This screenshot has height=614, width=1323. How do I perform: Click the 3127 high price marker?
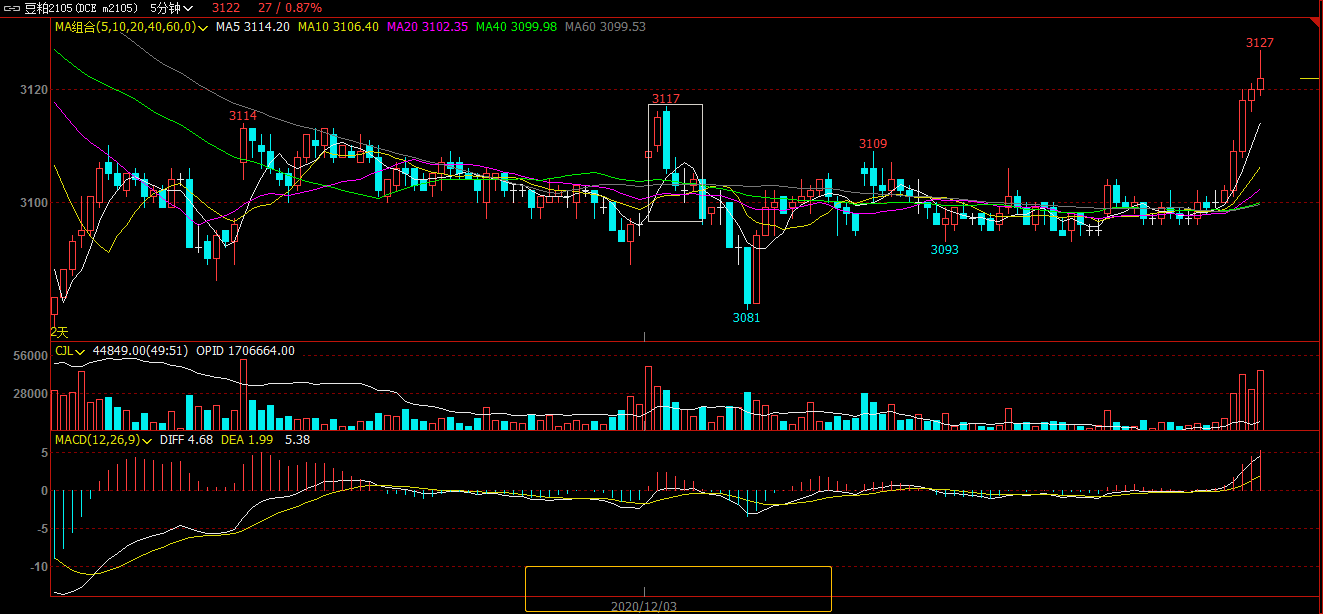pyautogui.click(x=1259, y=43)
